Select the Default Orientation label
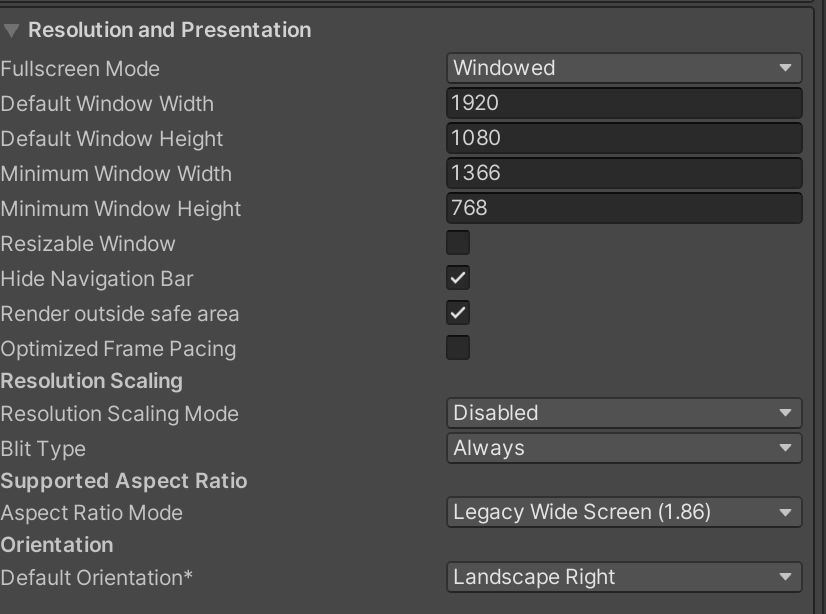This screenshot has width=826, height=614. [97, 578]
